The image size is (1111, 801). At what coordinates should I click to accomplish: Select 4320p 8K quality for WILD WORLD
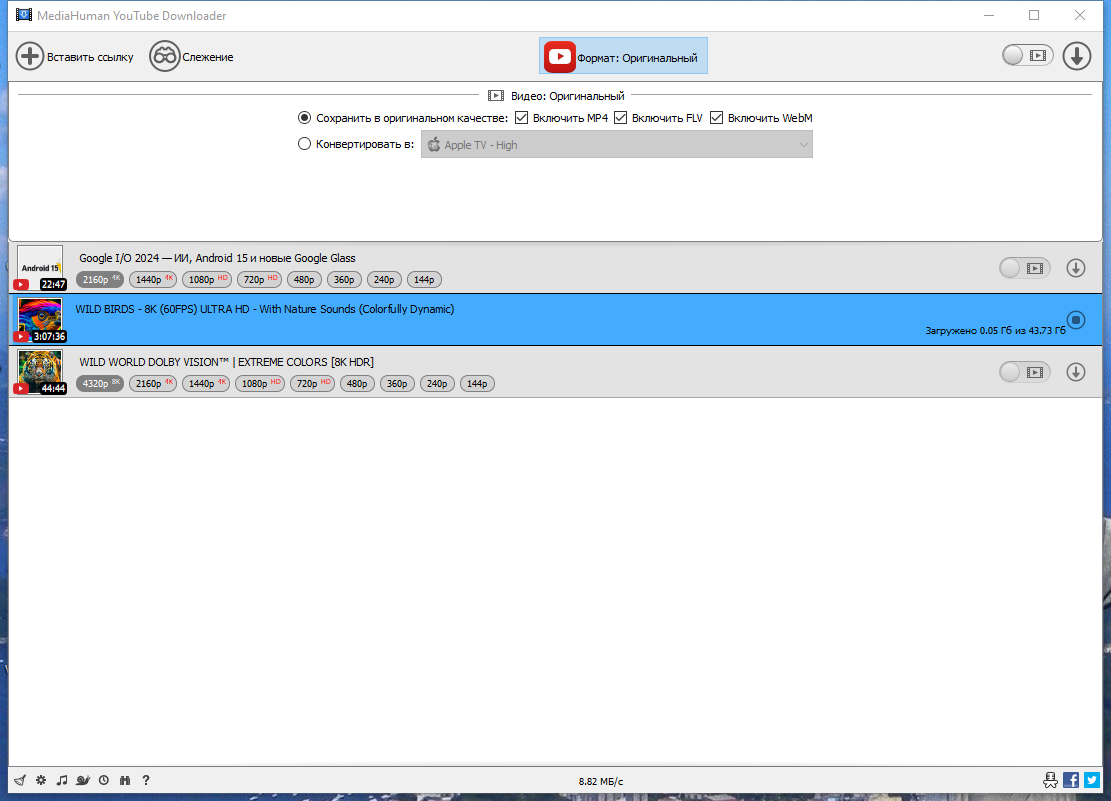[100, 383]
